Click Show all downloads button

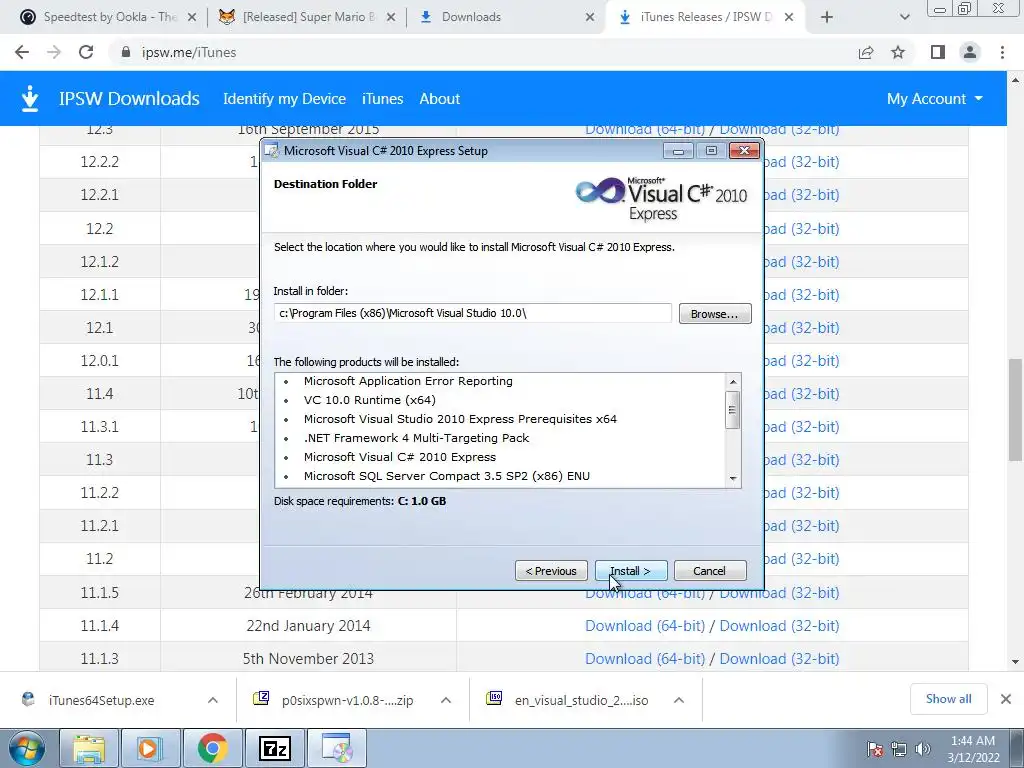pyautogui.click(x=948, y=699)
